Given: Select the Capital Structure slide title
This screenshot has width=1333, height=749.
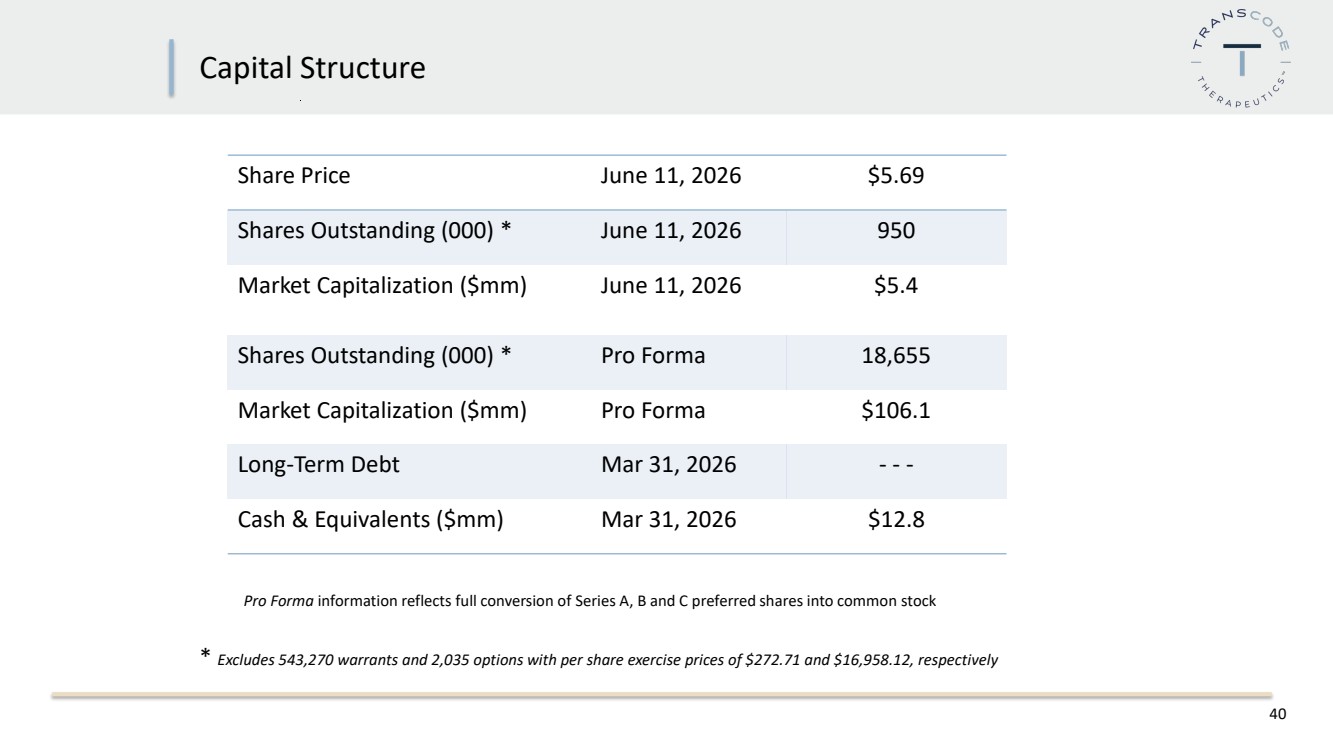Looking at the screenshot, I should coord(312,69).
